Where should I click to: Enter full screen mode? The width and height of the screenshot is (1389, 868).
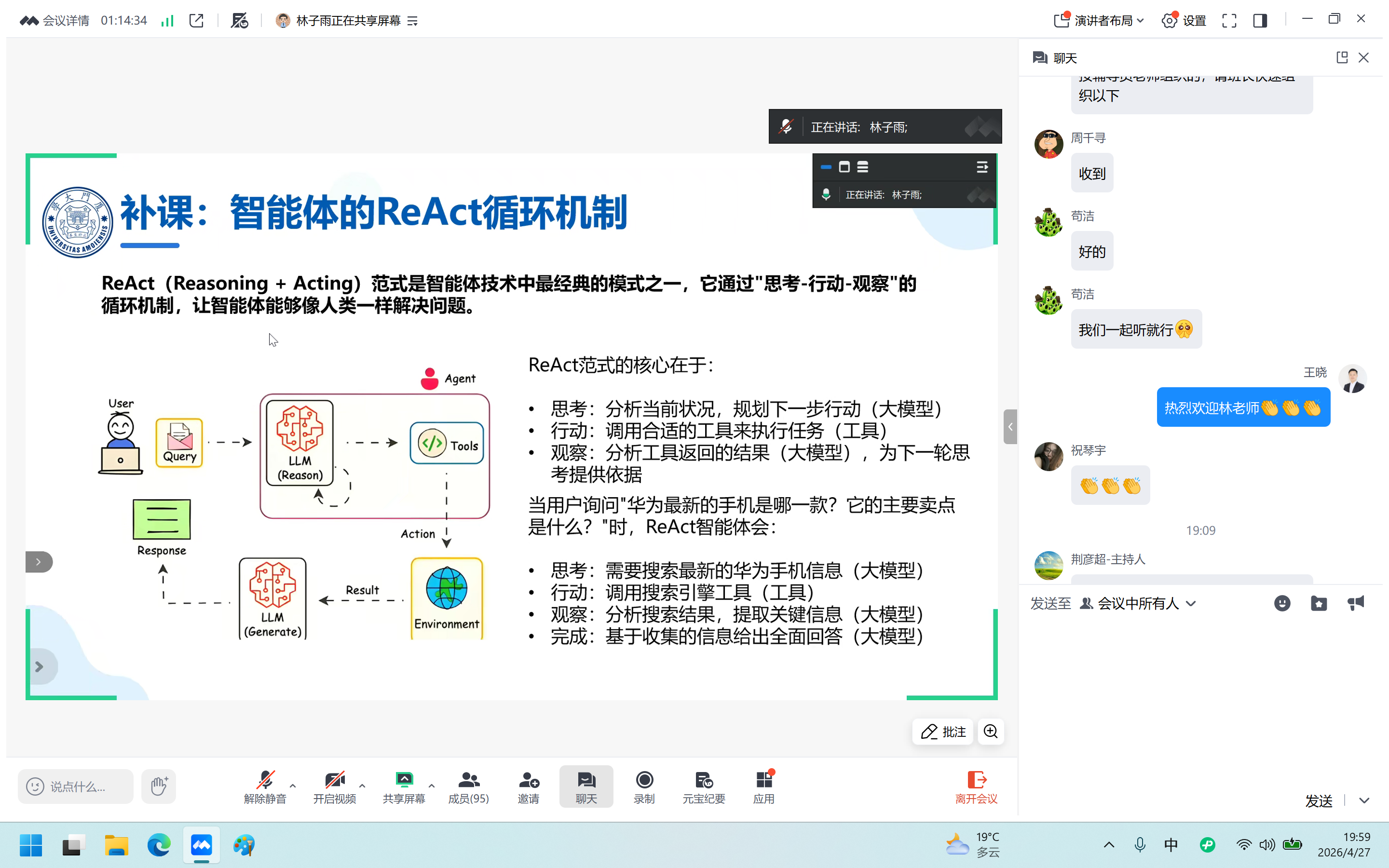(x=1229, y=21)
